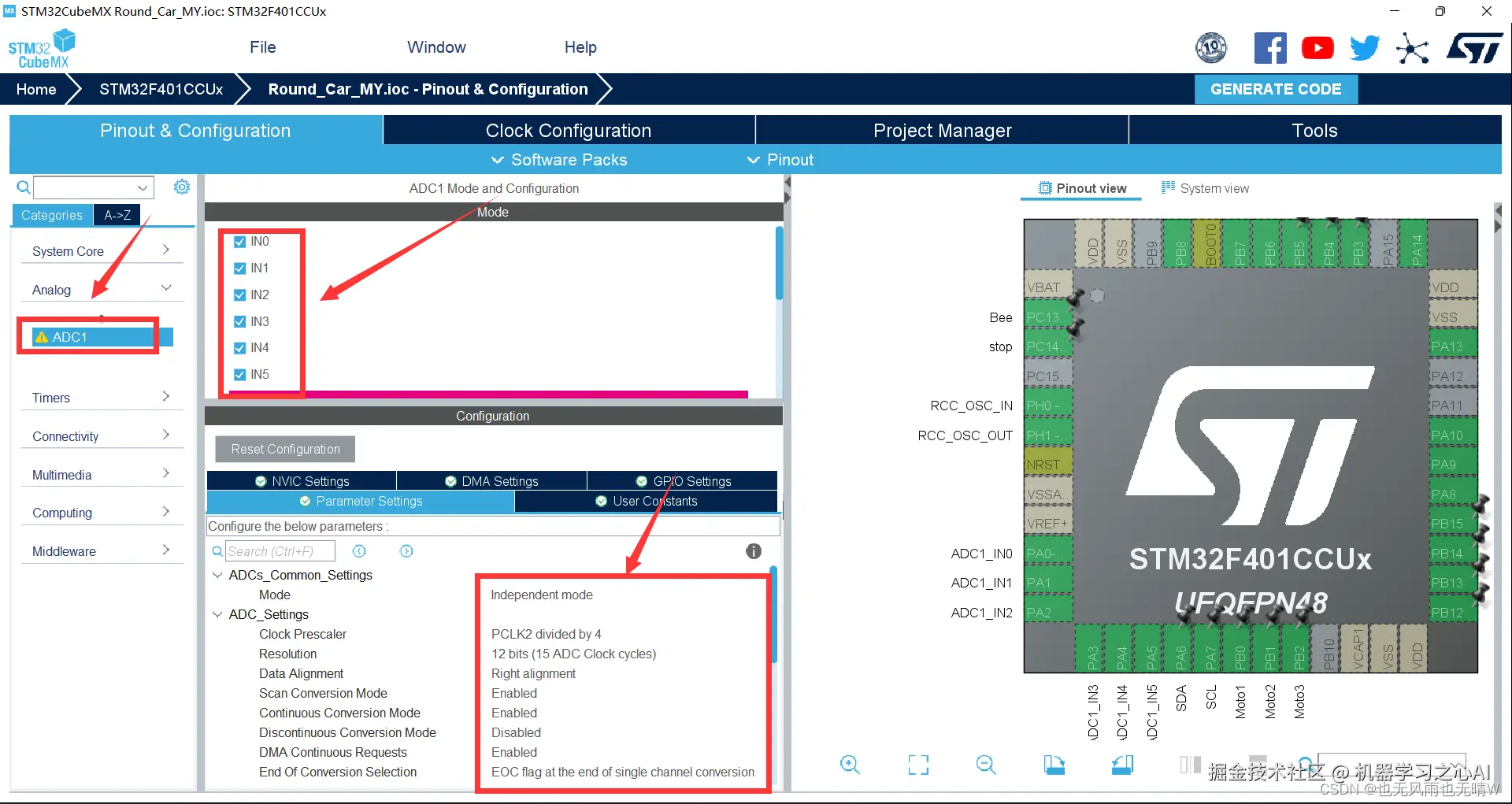1512x804 pixels.
Task: Switch to the Project Manager tab
Action: (942, 131)
